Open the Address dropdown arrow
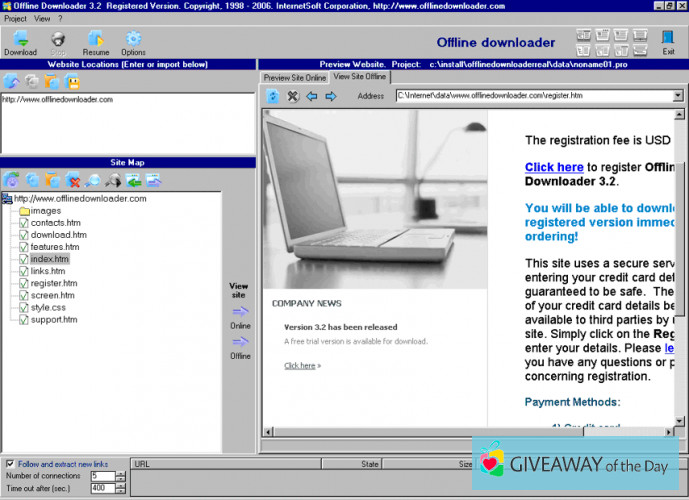This screenshot has height=500, width=689. coord(678,96)
